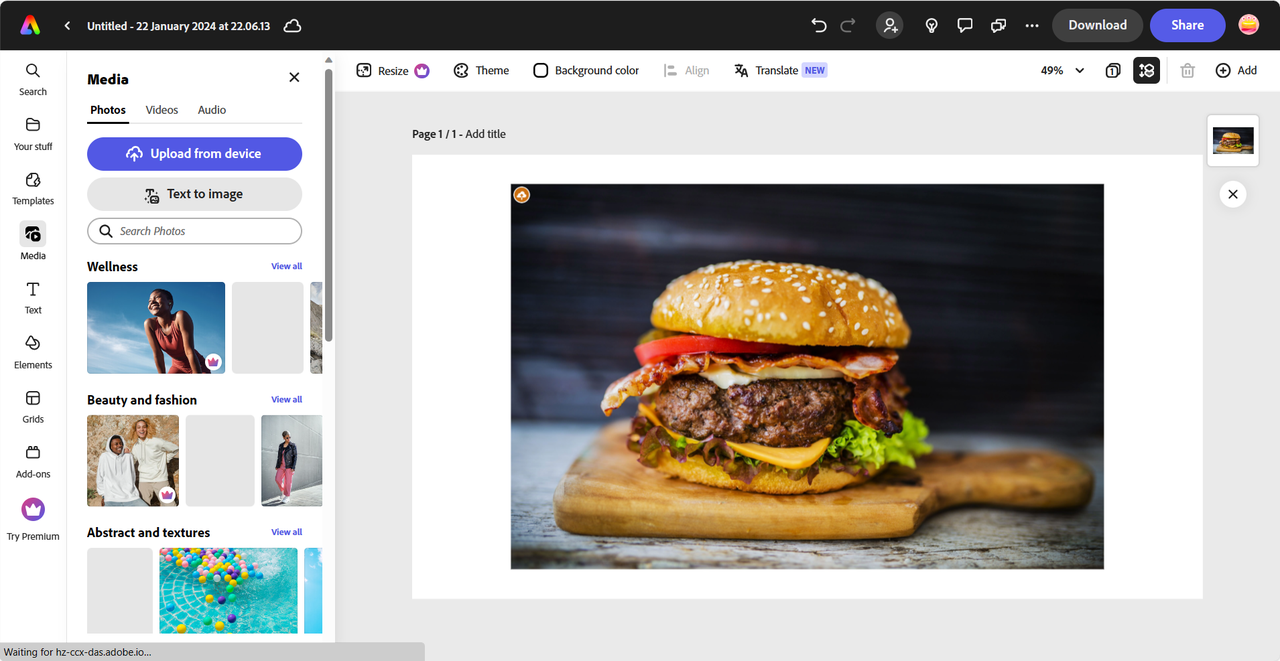The height and width of the screenshot is (661, 1280).
Task: Open the 49% zoom level dropdown
Action: (1062, 71)
